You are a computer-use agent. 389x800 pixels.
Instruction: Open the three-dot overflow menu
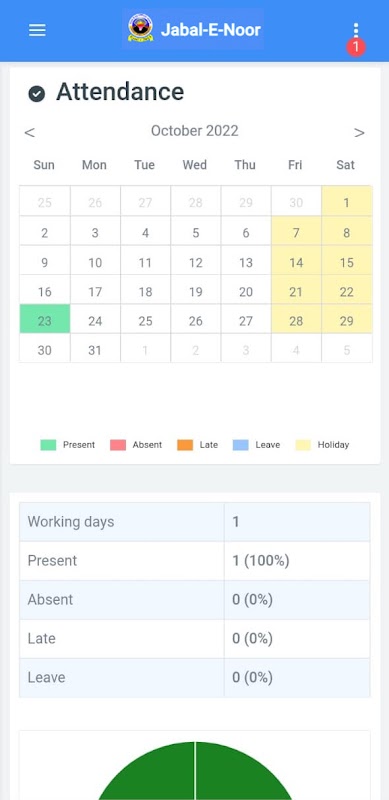pos(356,30)
